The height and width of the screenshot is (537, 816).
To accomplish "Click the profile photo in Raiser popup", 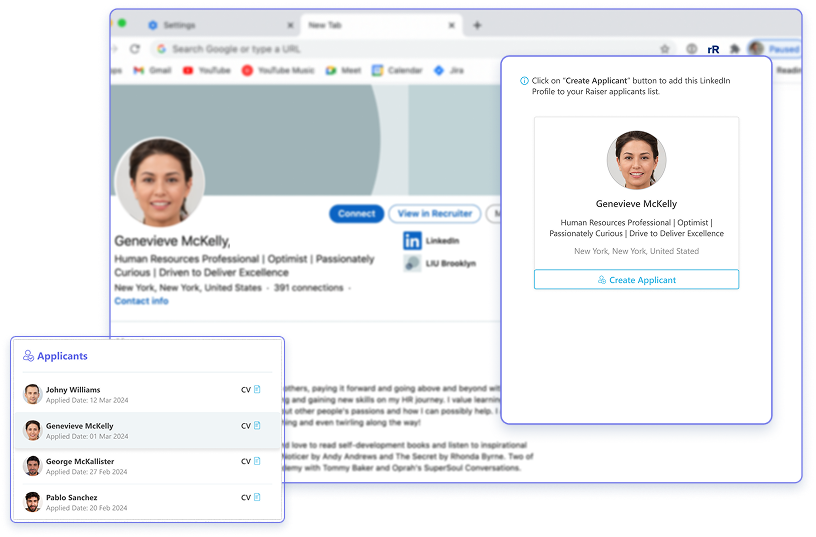I will pos(636,160).
